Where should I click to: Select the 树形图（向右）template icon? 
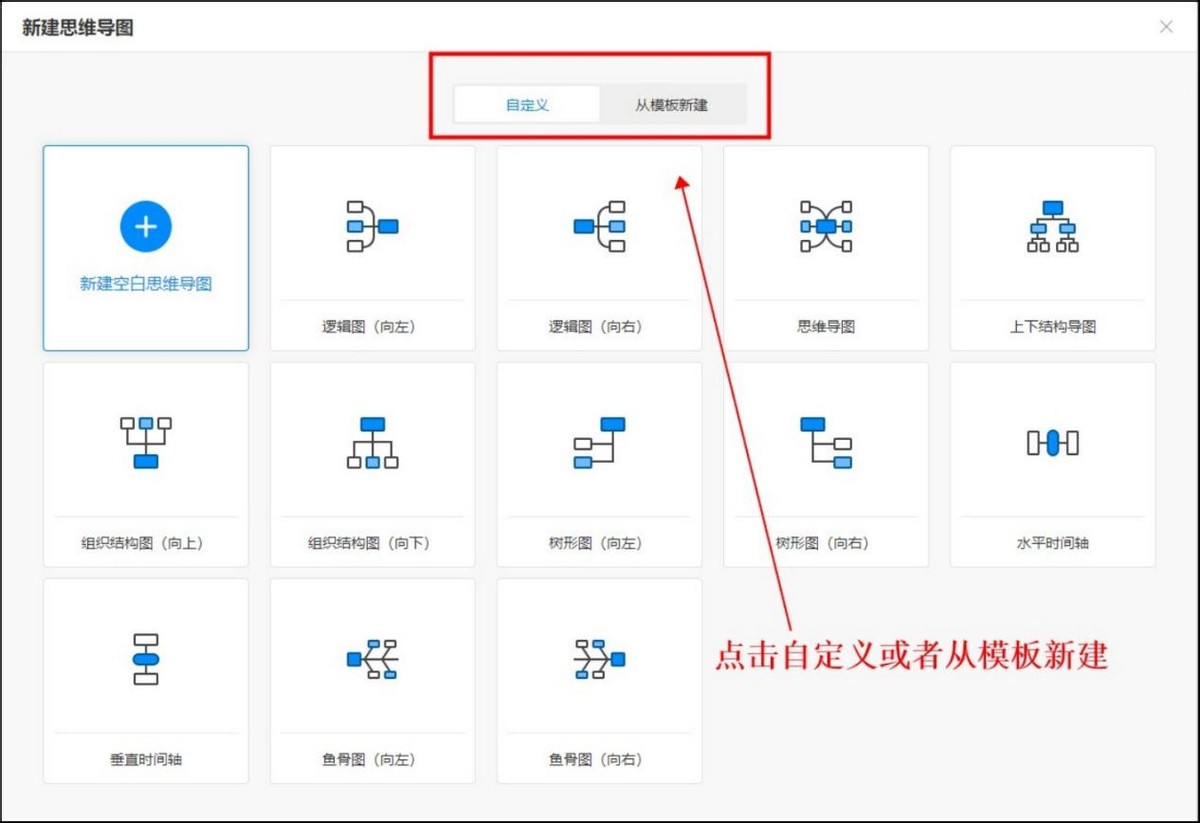click(825, 443)
